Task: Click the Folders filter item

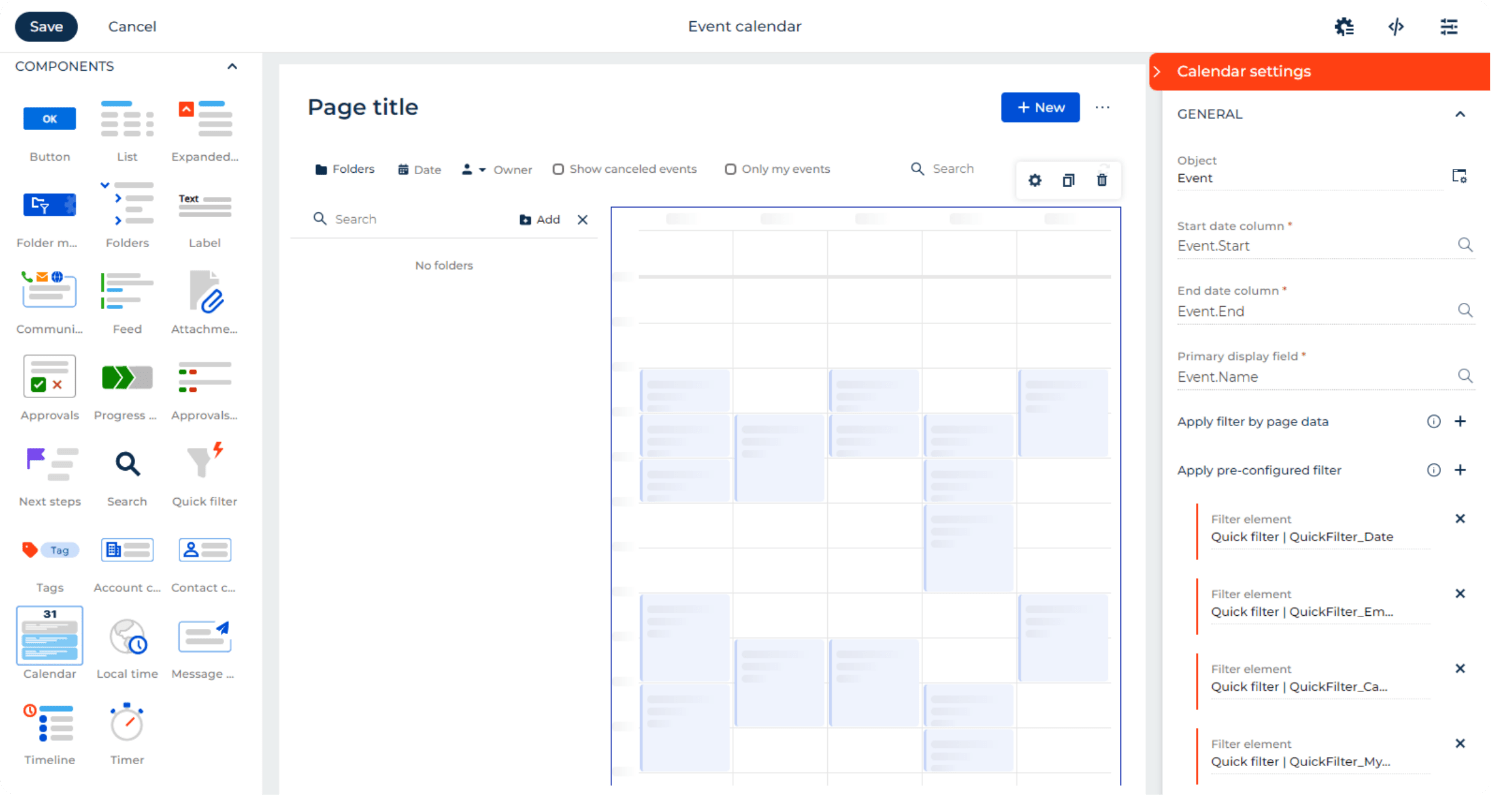Action: (x=344, y=170)
